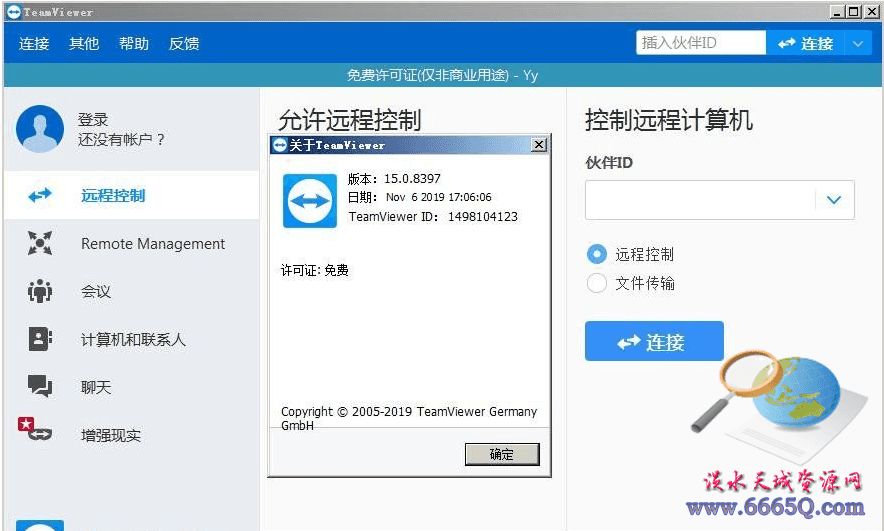
Task: Open the 帮助 menu
Action: pyautogui.click(x=134, y=43)
